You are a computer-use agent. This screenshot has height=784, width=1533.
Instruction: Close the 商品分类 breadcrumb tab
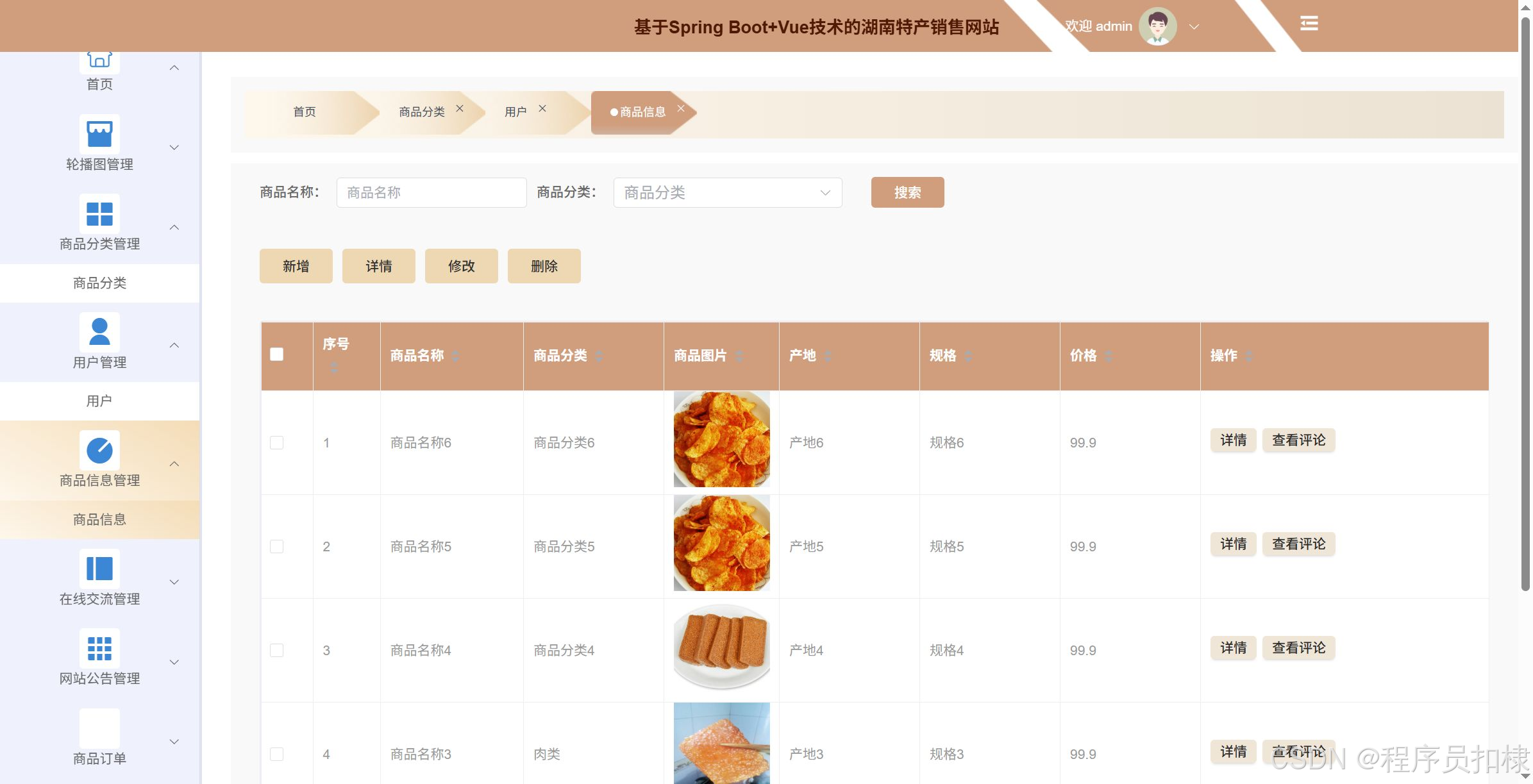point(460,108)
